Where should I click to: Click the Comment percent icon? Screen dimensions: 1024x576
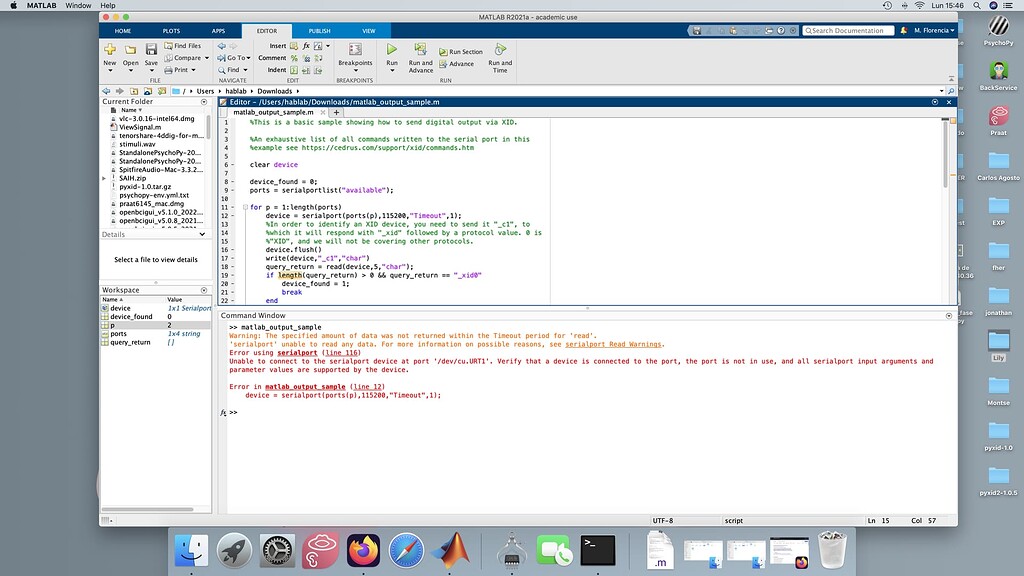pyautogui.click(x=292, y=58)
